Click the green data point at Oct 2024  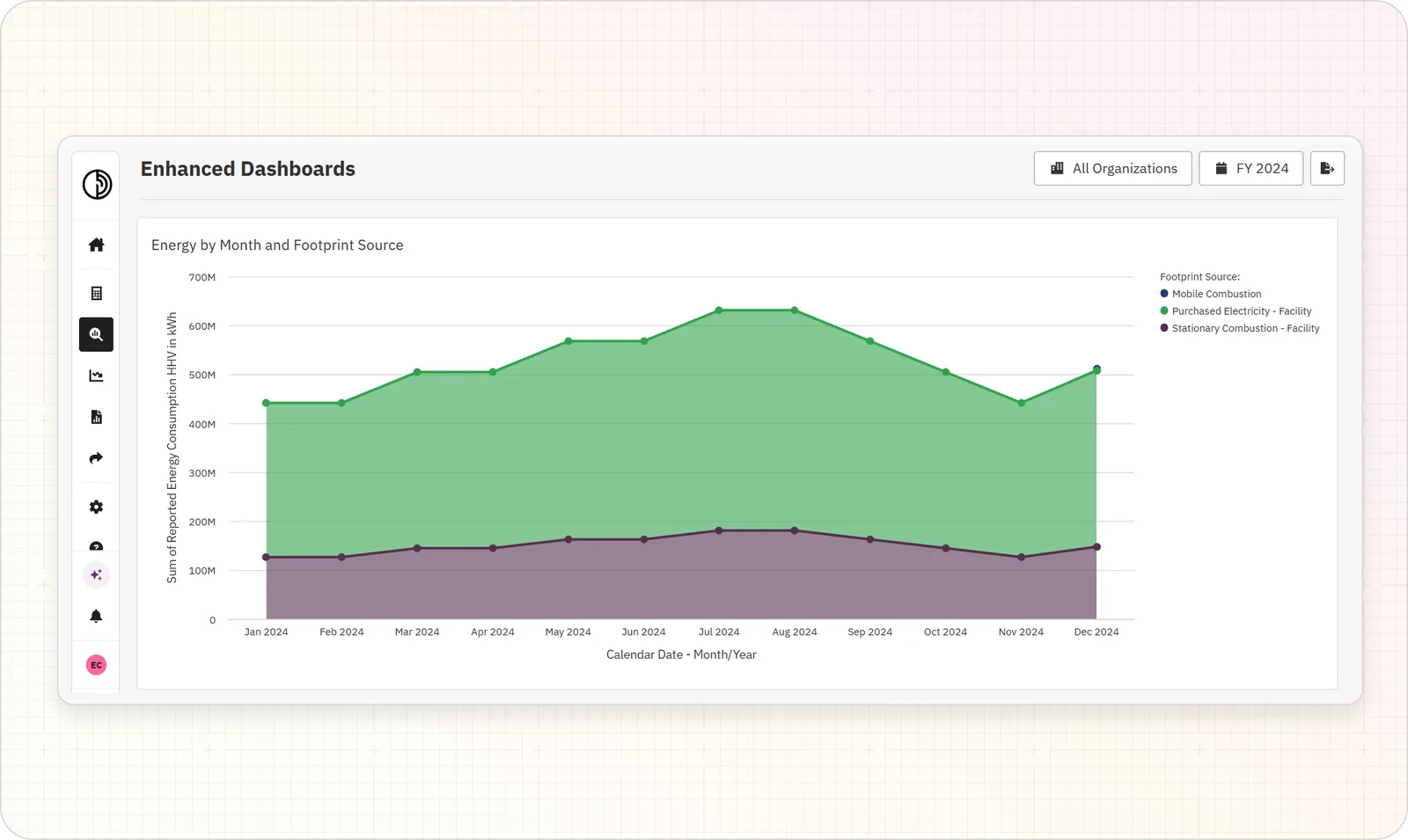pos(946,372)
